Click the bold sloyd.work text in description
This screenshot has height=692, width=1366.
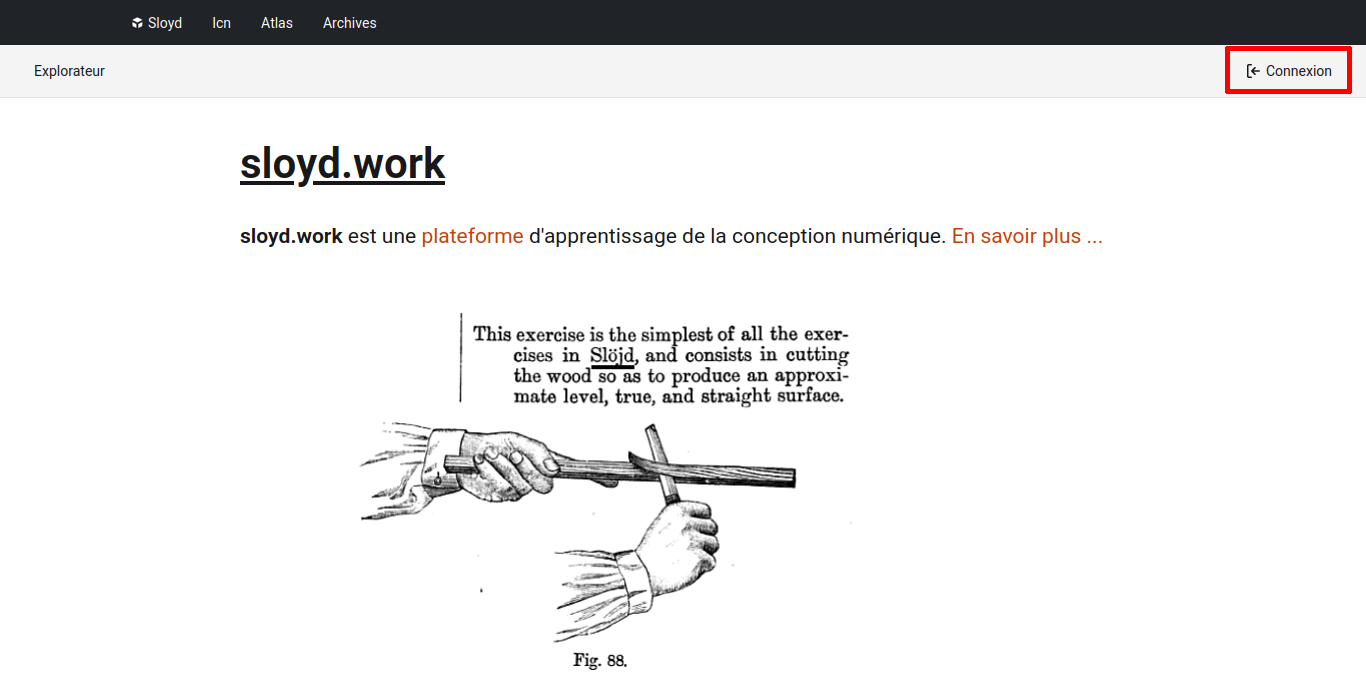291,237
